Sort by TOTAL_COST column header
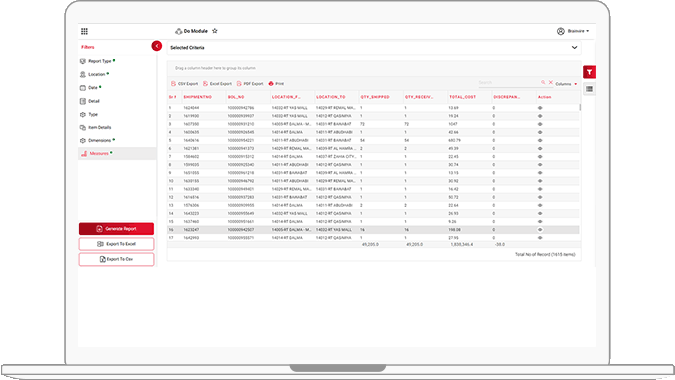 [463, 97]
